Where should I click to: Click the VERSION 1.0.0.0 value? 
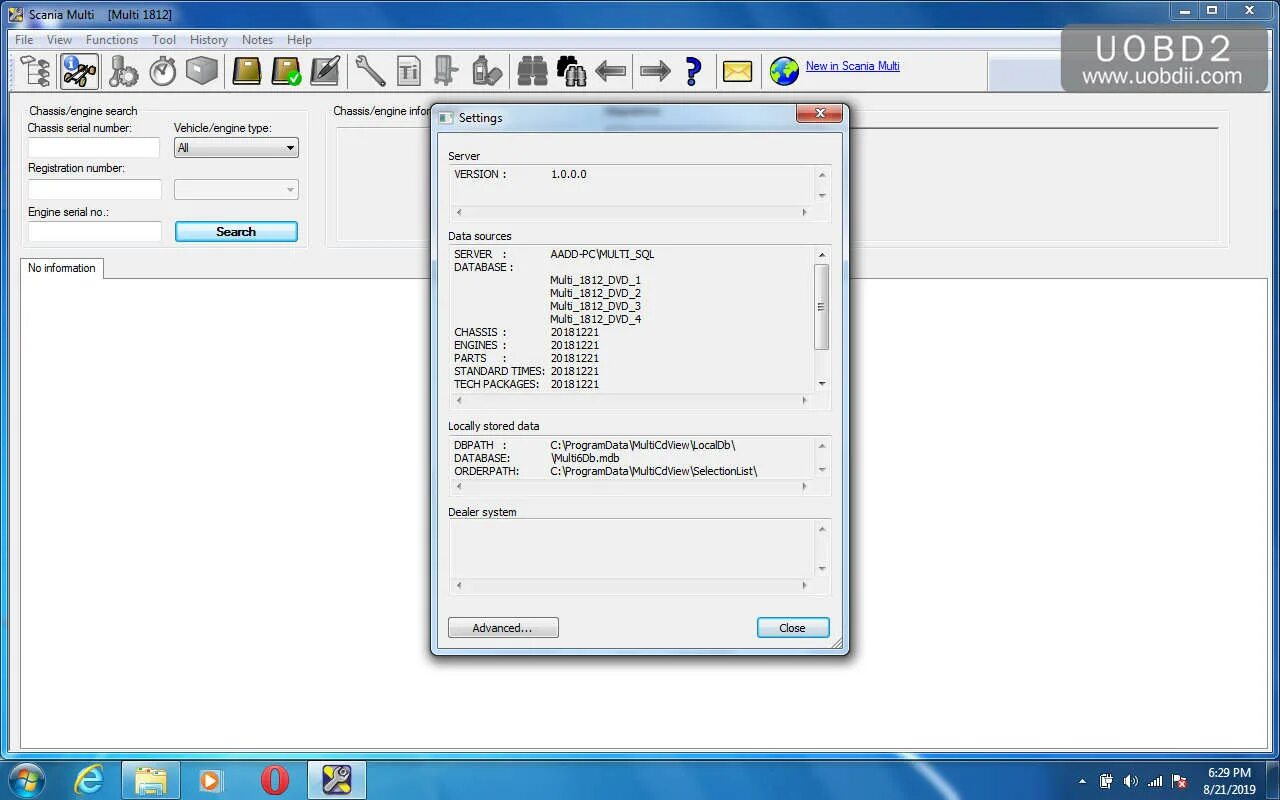click(568, 174)
